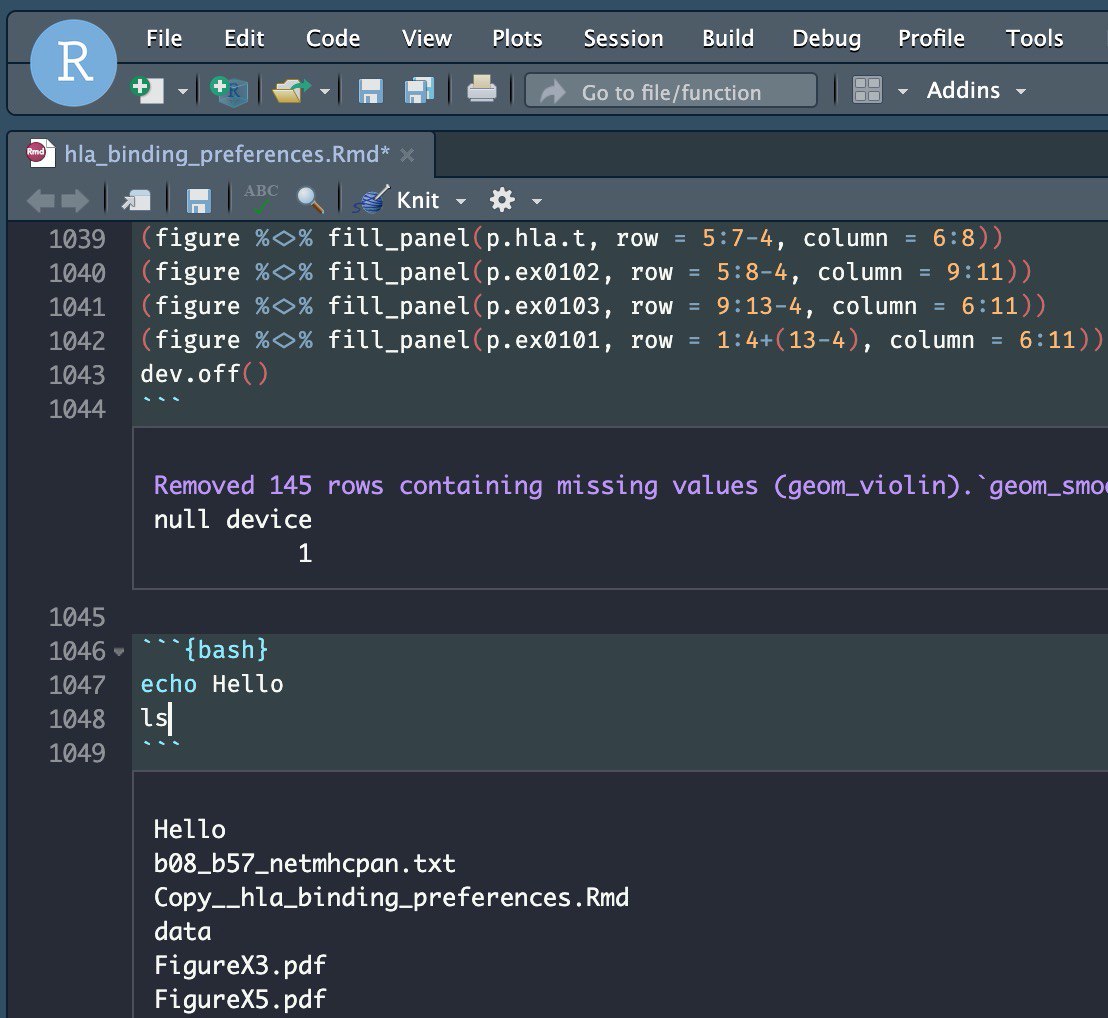
Task: Open the Knit options dropdown arrow
Action: click(461, 201)
